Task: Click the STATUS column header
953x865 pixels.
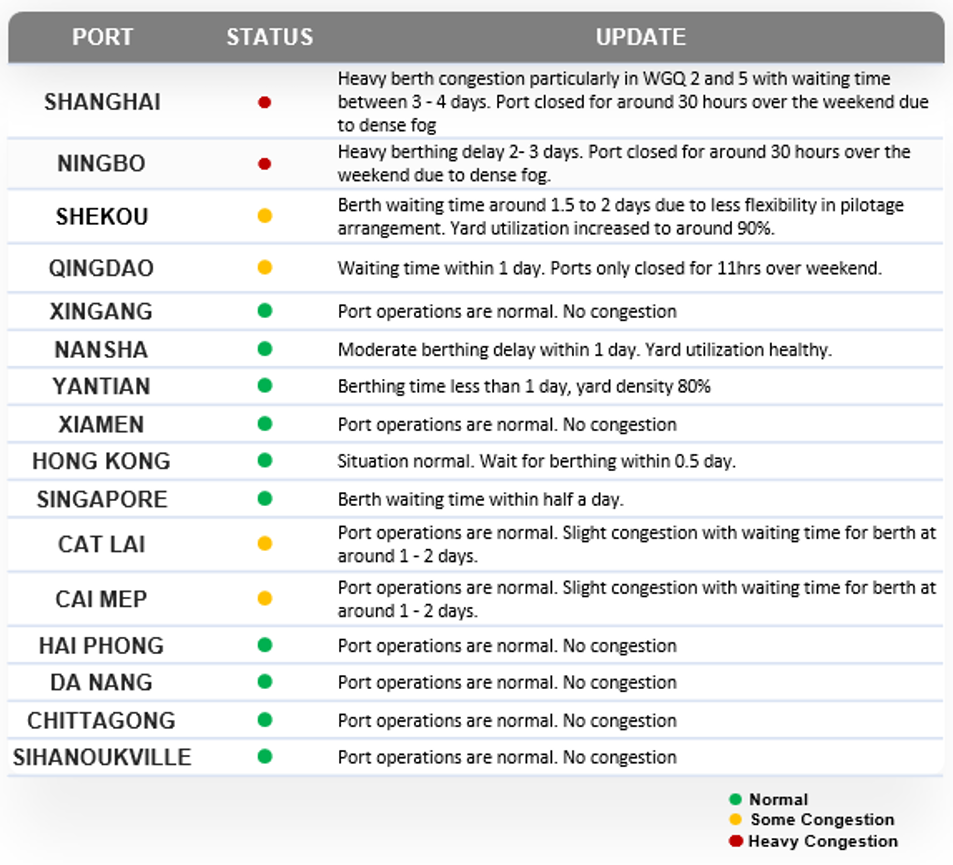Action: [x=270, y=37]
